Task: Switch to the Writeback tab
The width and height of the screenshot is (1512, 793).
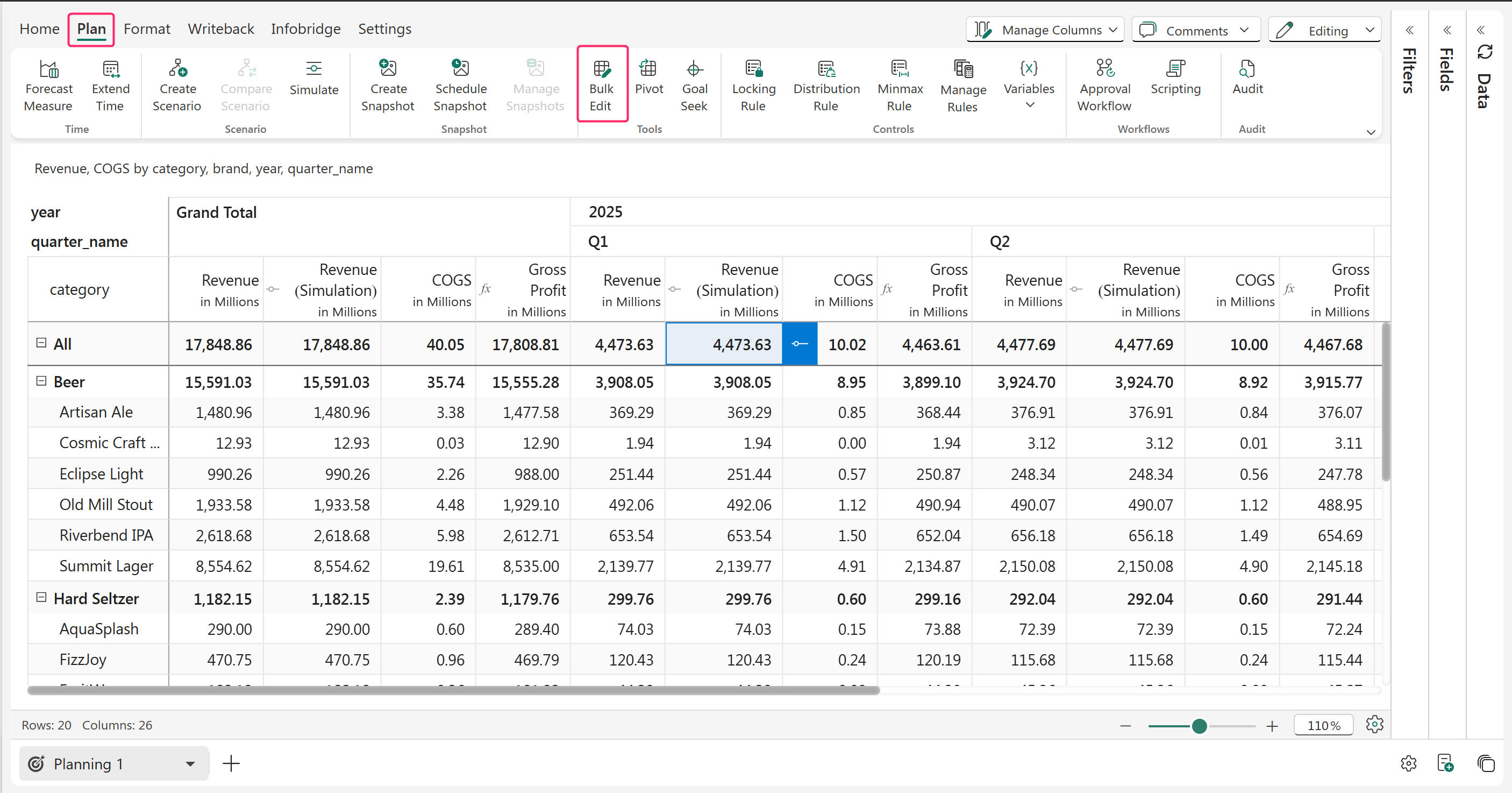Action: [x=220, y=29]
